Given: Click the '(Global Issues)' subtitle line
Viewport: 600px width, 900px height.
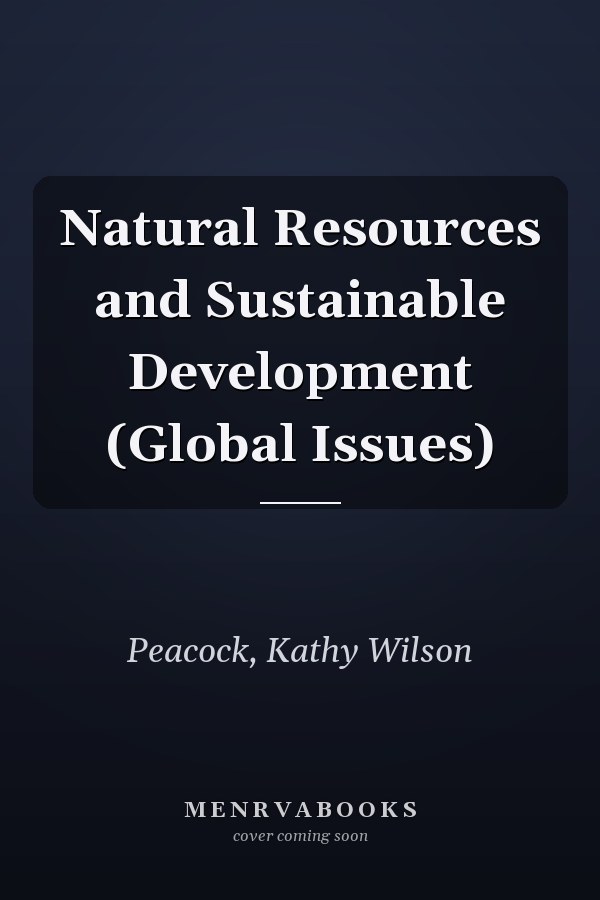Looking at the screenshot, I should click(300, 444).
